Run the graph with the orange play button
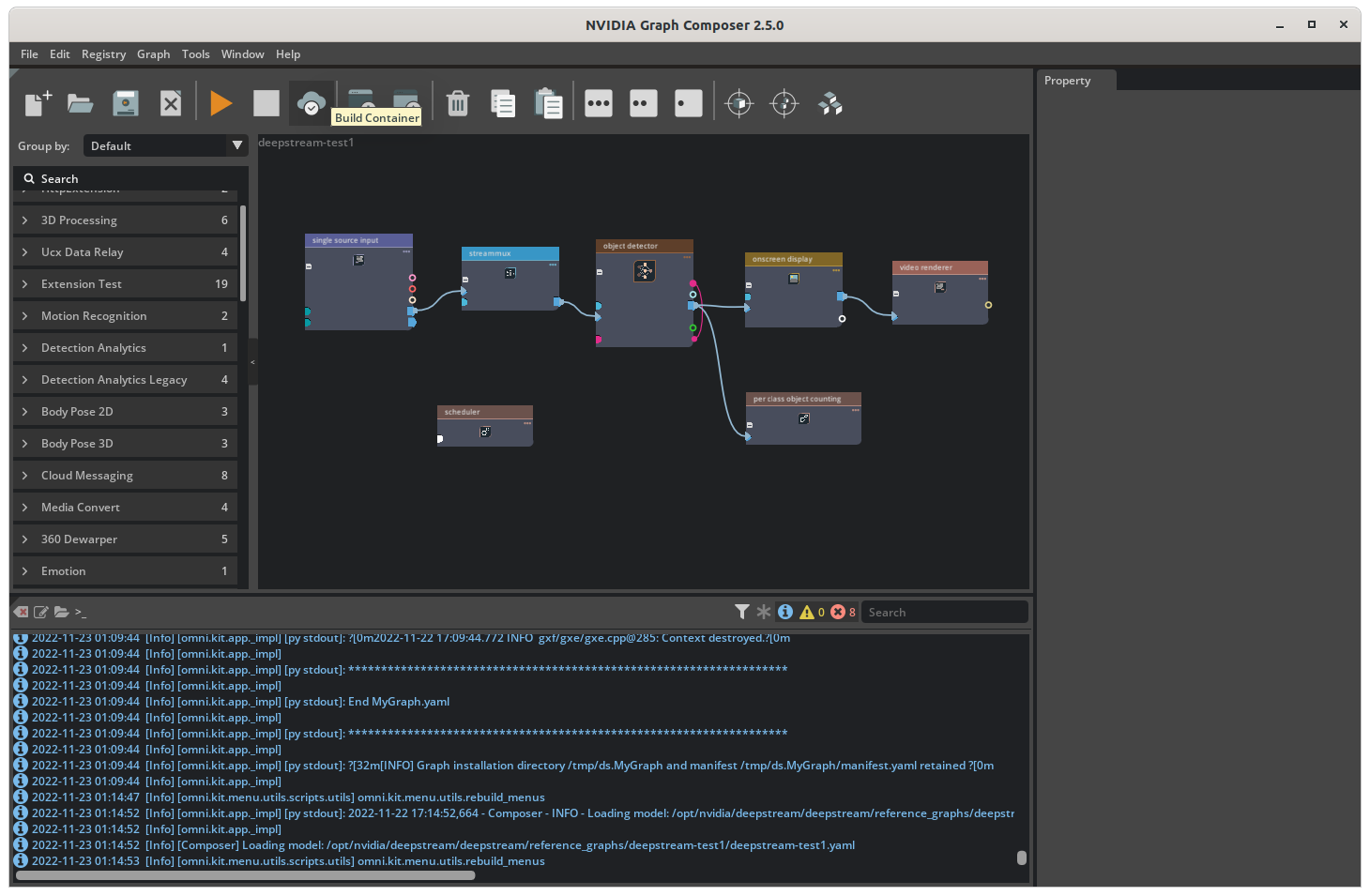This screenshot has width=1370, height=896. click(x=221, y=103)
